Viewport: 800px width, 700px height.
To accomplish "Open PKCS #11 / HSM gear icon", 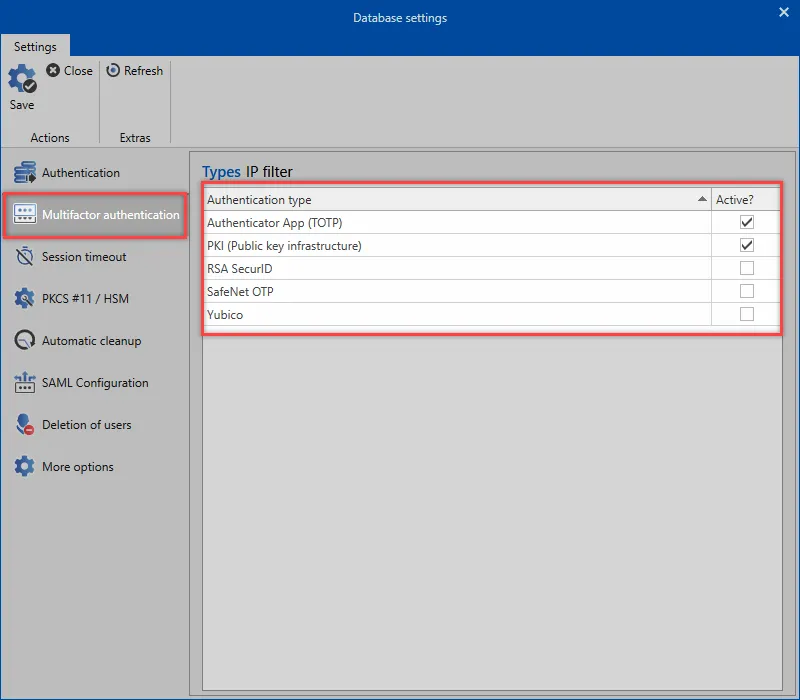I will (x=25, y=299).
